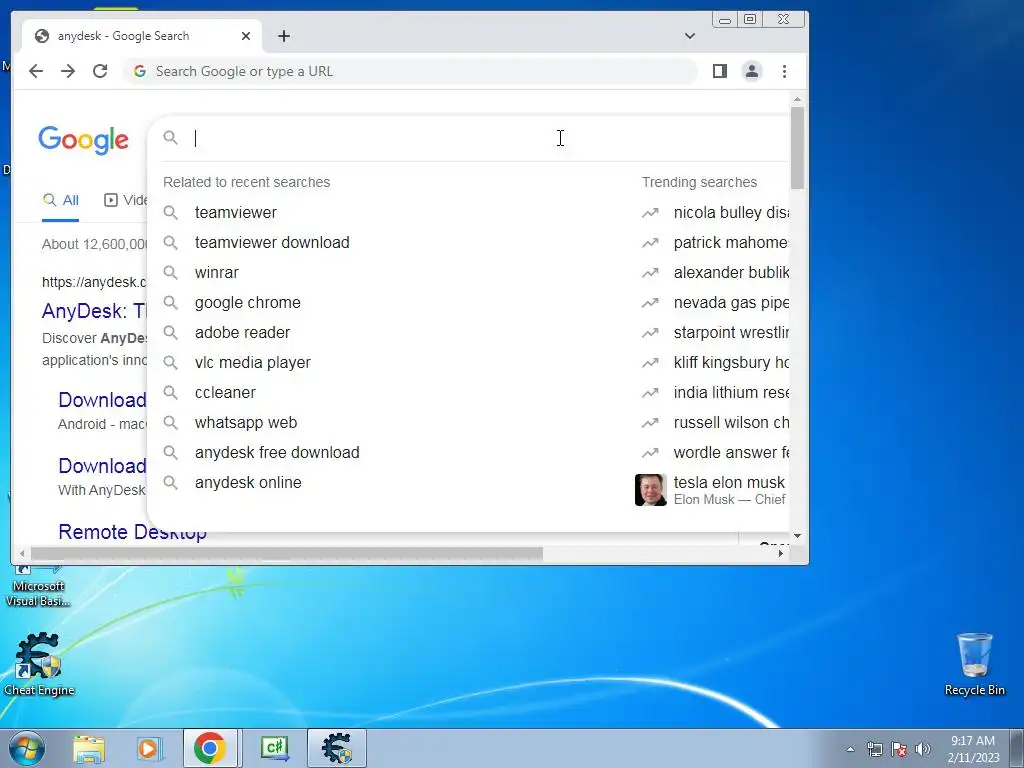Focus the Chrome address bar

[x=410, y=71]
